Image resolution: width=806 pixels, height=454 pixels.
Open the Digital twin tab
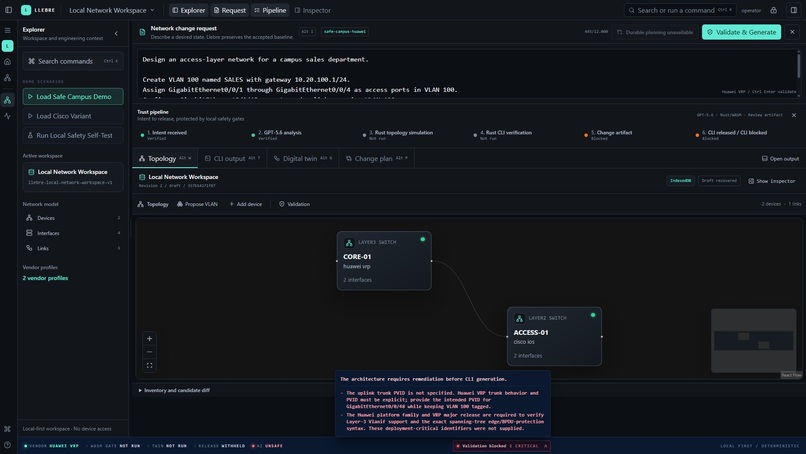point(303,158)
